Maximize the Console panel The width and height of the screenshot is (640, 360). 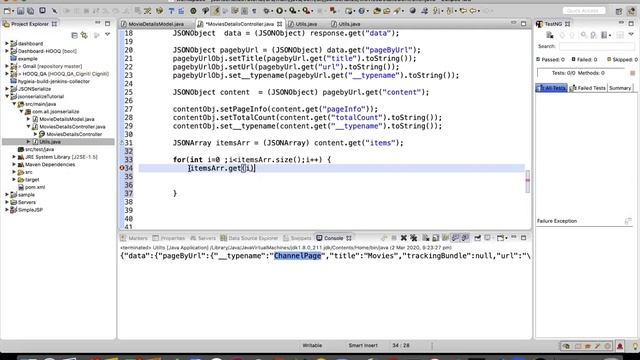(x=524, y=238)
